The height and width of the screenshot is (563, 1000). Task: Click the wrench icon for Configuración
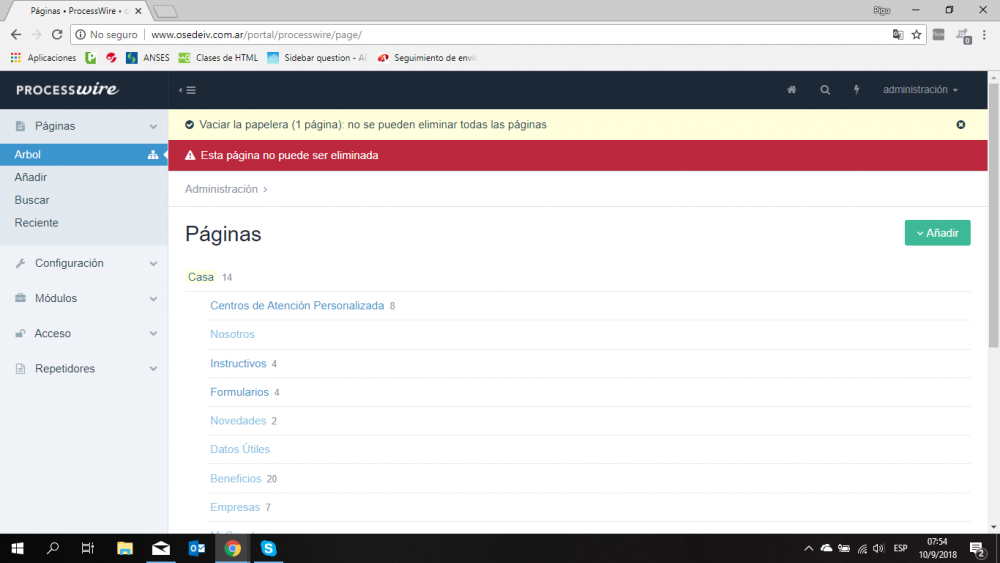[20, 263]
